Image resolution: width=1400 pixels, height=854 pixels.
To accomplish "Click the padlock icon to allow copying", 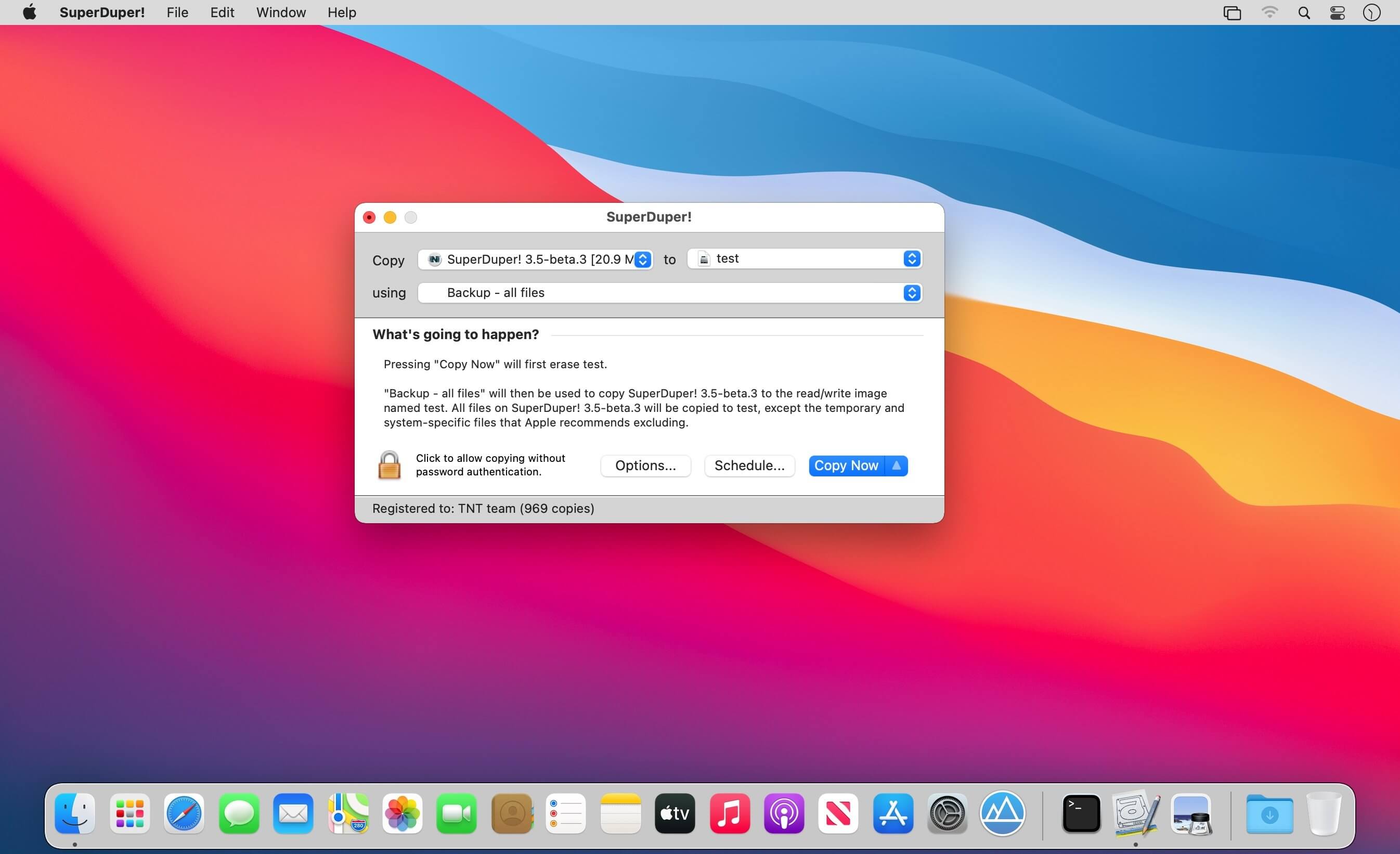I will point(389,465).
